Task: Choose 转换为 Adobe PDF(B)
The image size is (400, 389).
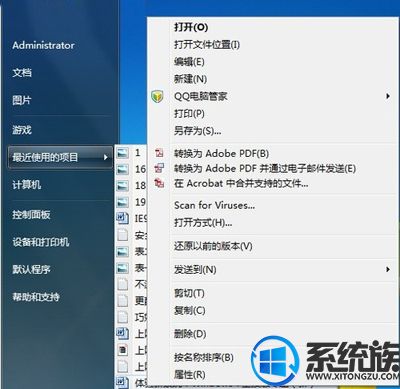Action: [x=221, y=153]
